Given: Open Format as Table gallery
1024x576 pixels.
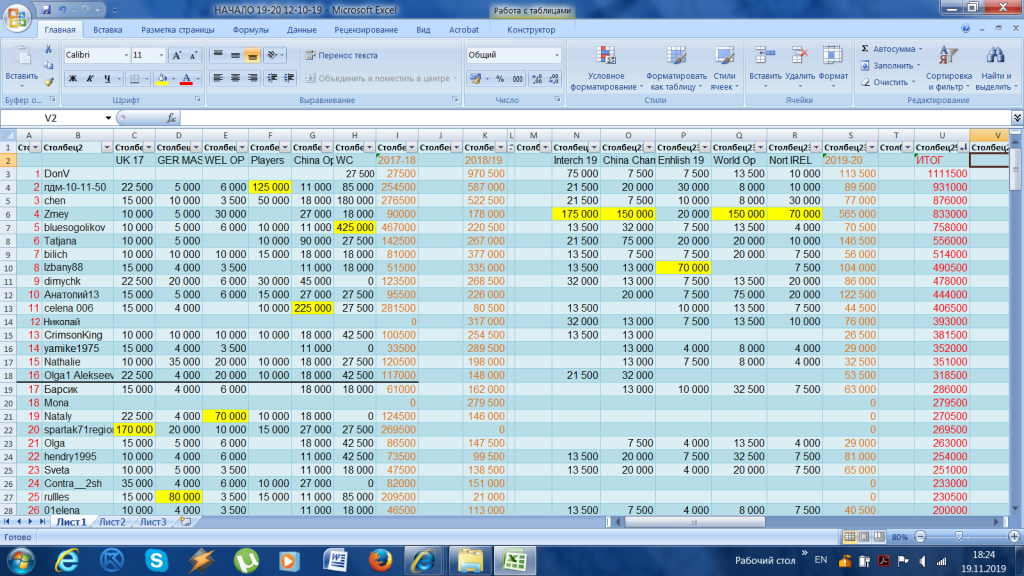Looking at the screenshot, I should pos(676,68).
